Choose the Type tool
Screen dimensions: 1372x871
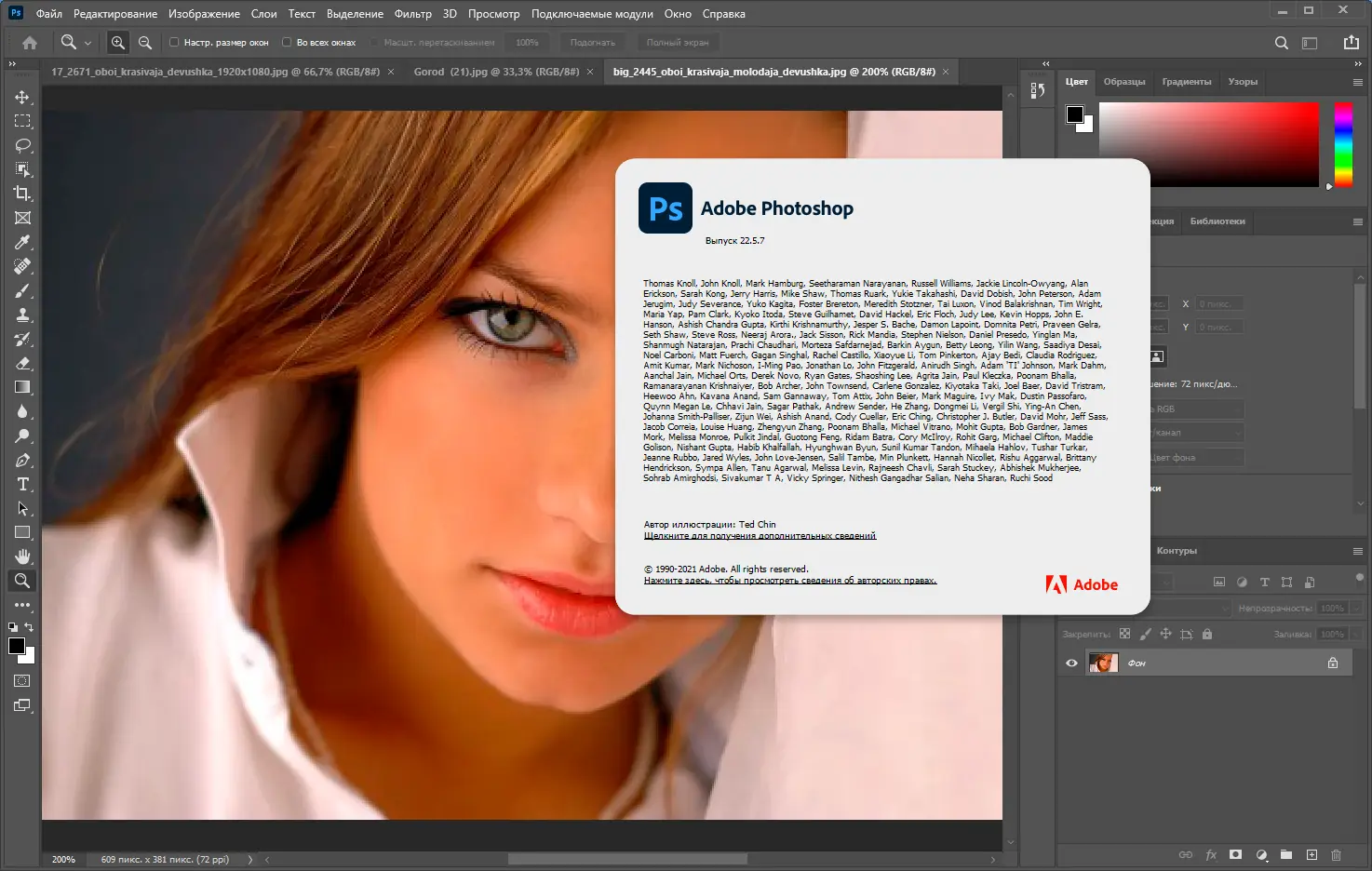tap(21, 484)
